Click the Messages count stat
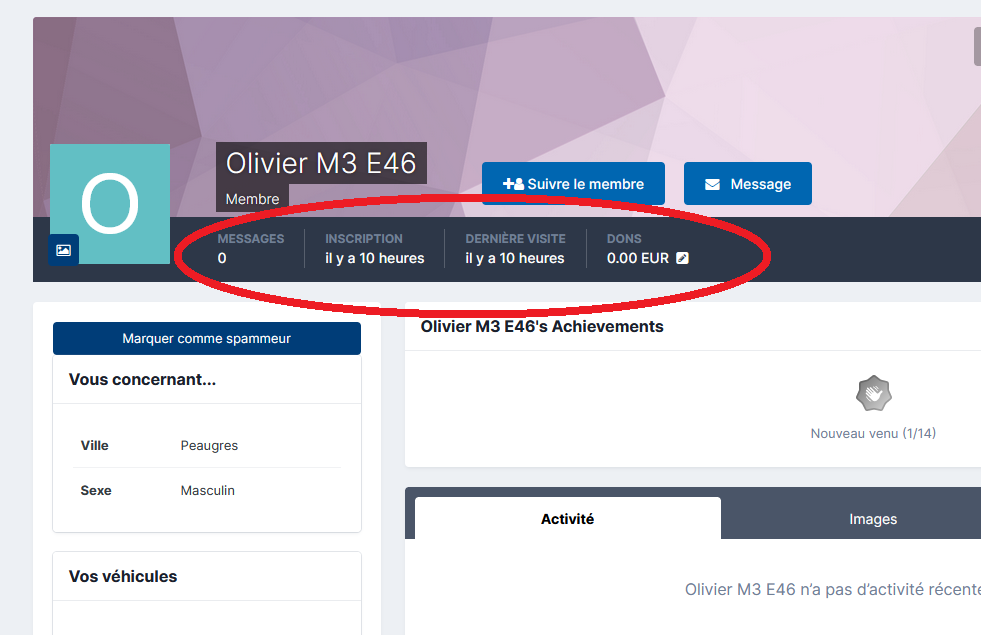Viewport: 981px width, 635px height. 250,248
